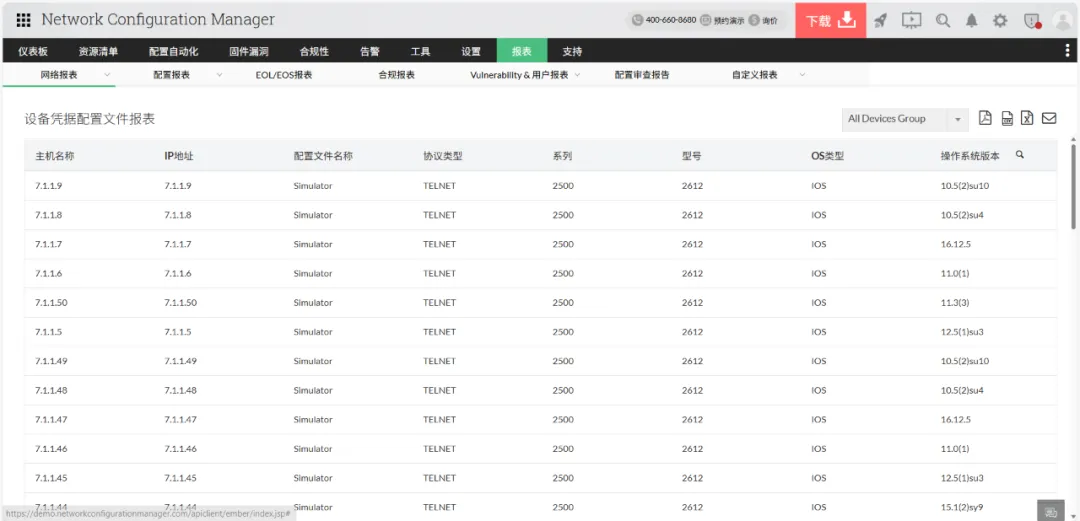The height and width of the screenshot is (521, 1080).
Task: Email the report via envelope icon
Action: tap(1049, 119)
